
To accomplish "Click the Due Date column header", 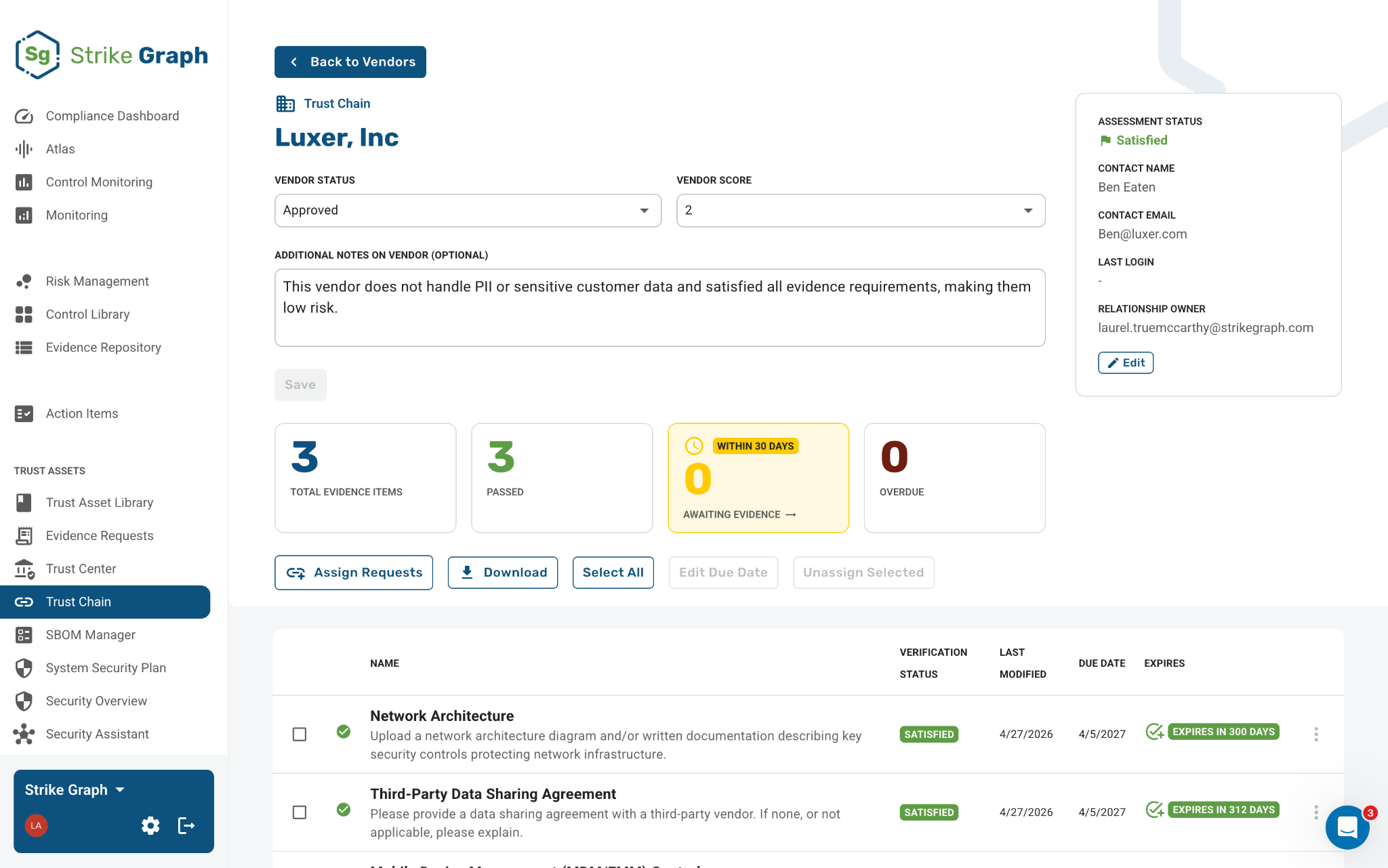I will tap(1102, 663).
